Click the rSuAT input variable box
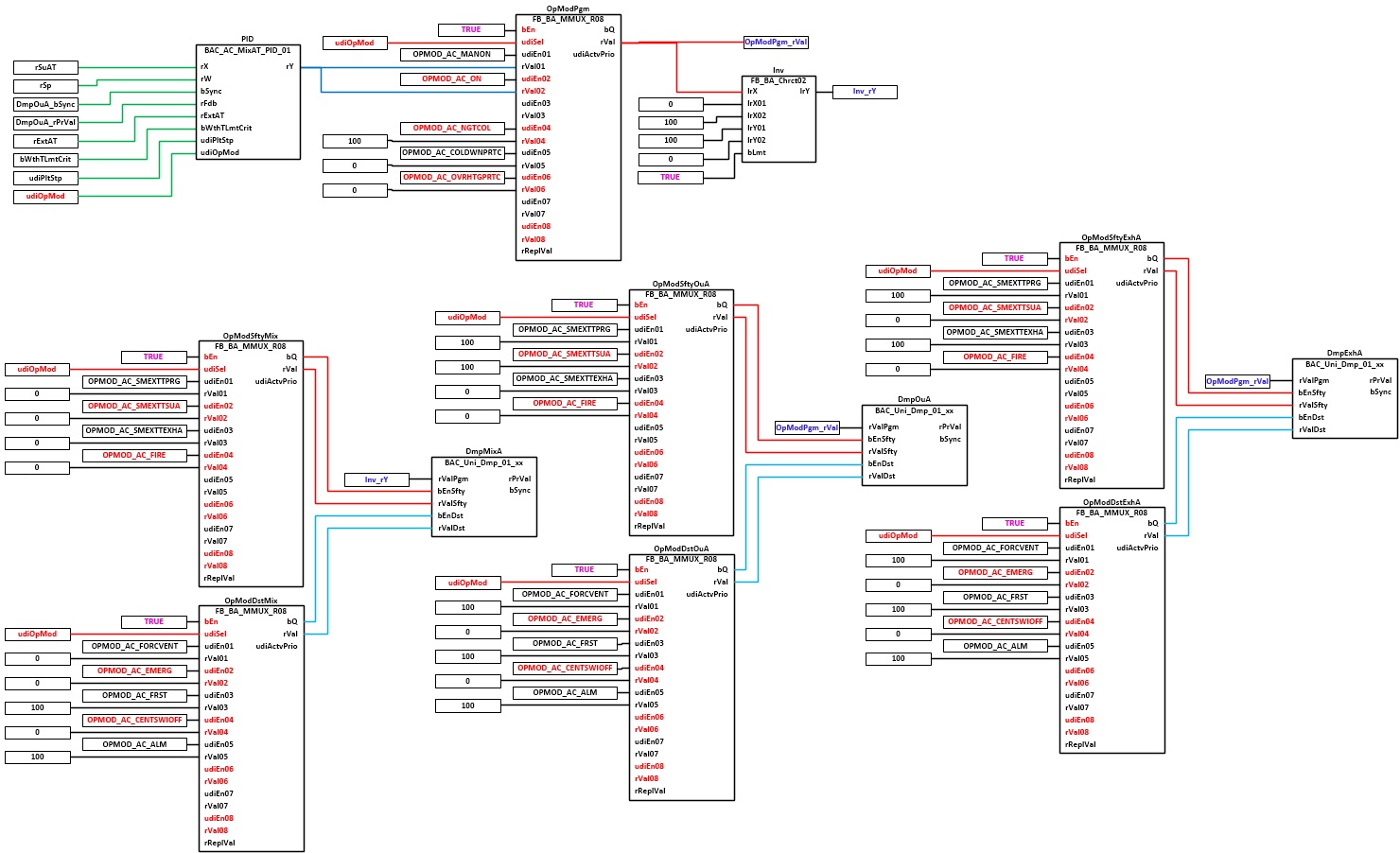The width and height of the screenshot is (1400, 853). [x=45, y=67]
